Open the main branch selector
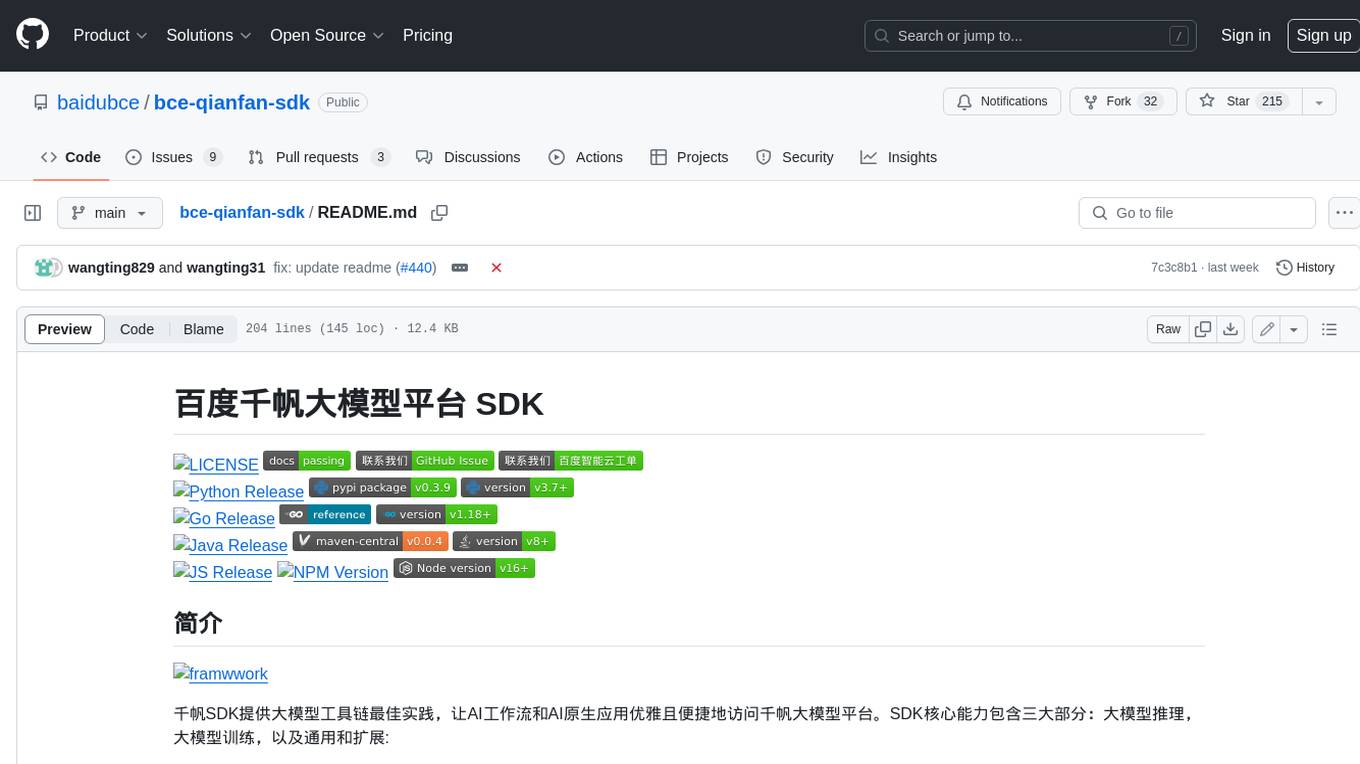 click(x=110, y=213)
